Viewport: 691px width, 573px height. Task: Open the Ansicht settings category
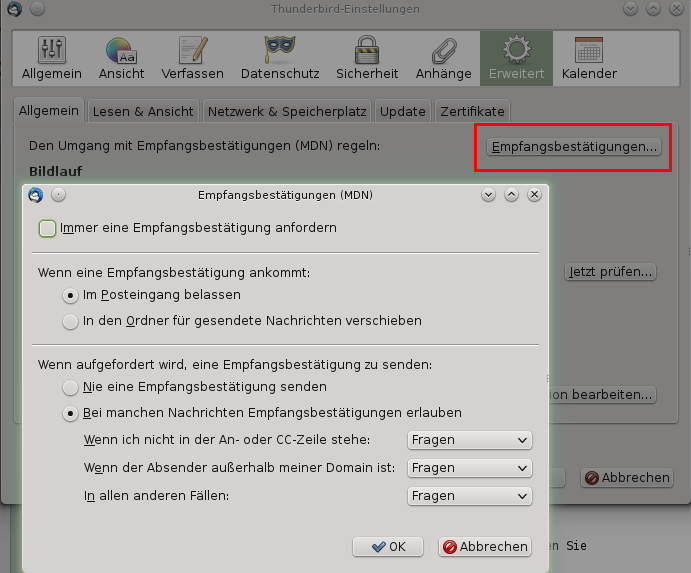[x=122, y=59]
